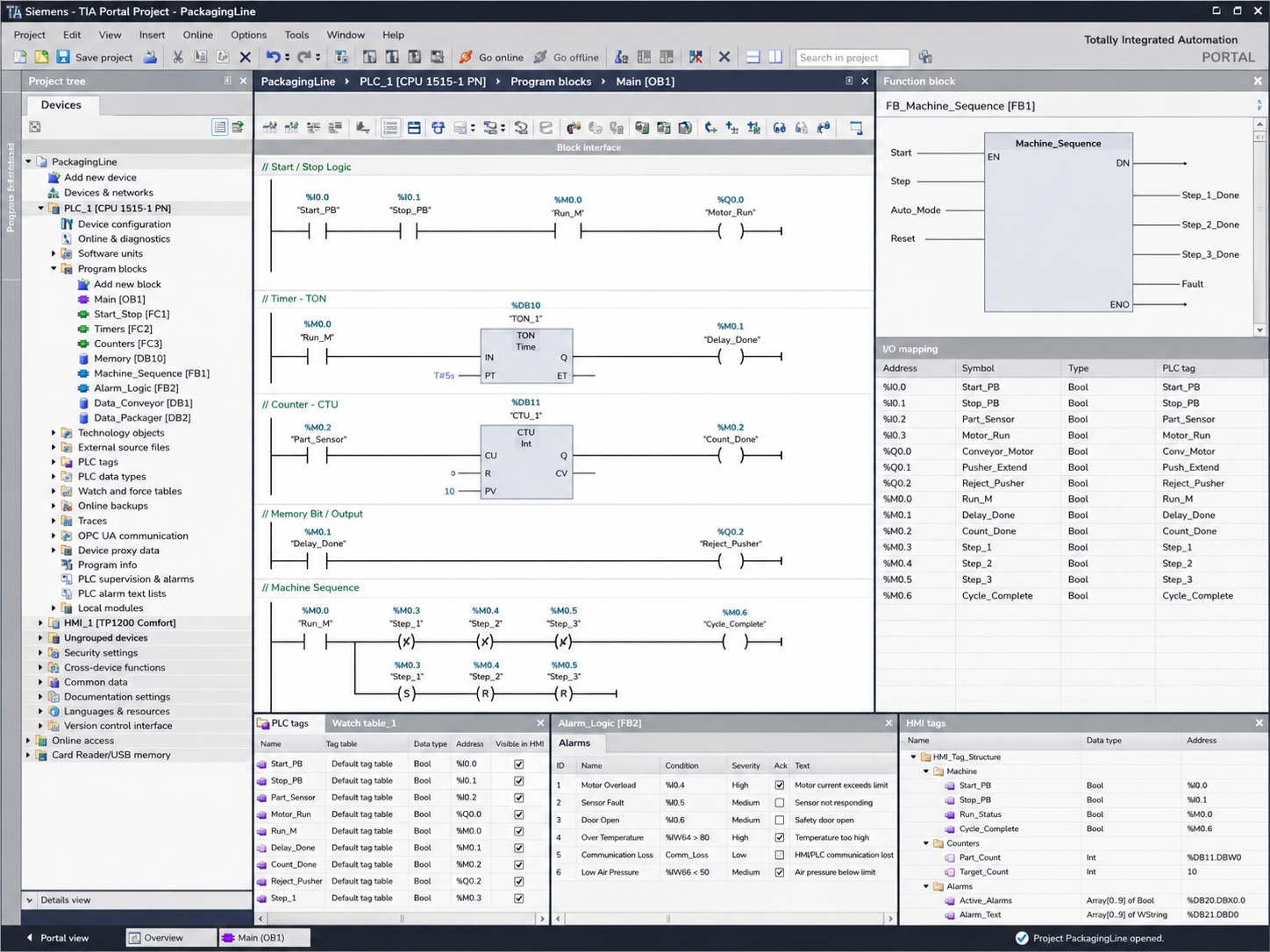The height and width of the screenshot is (952, 1270).
Task: Click the Print icon in main toolbar
Action: pyautogui.click(x=150, y=57)
